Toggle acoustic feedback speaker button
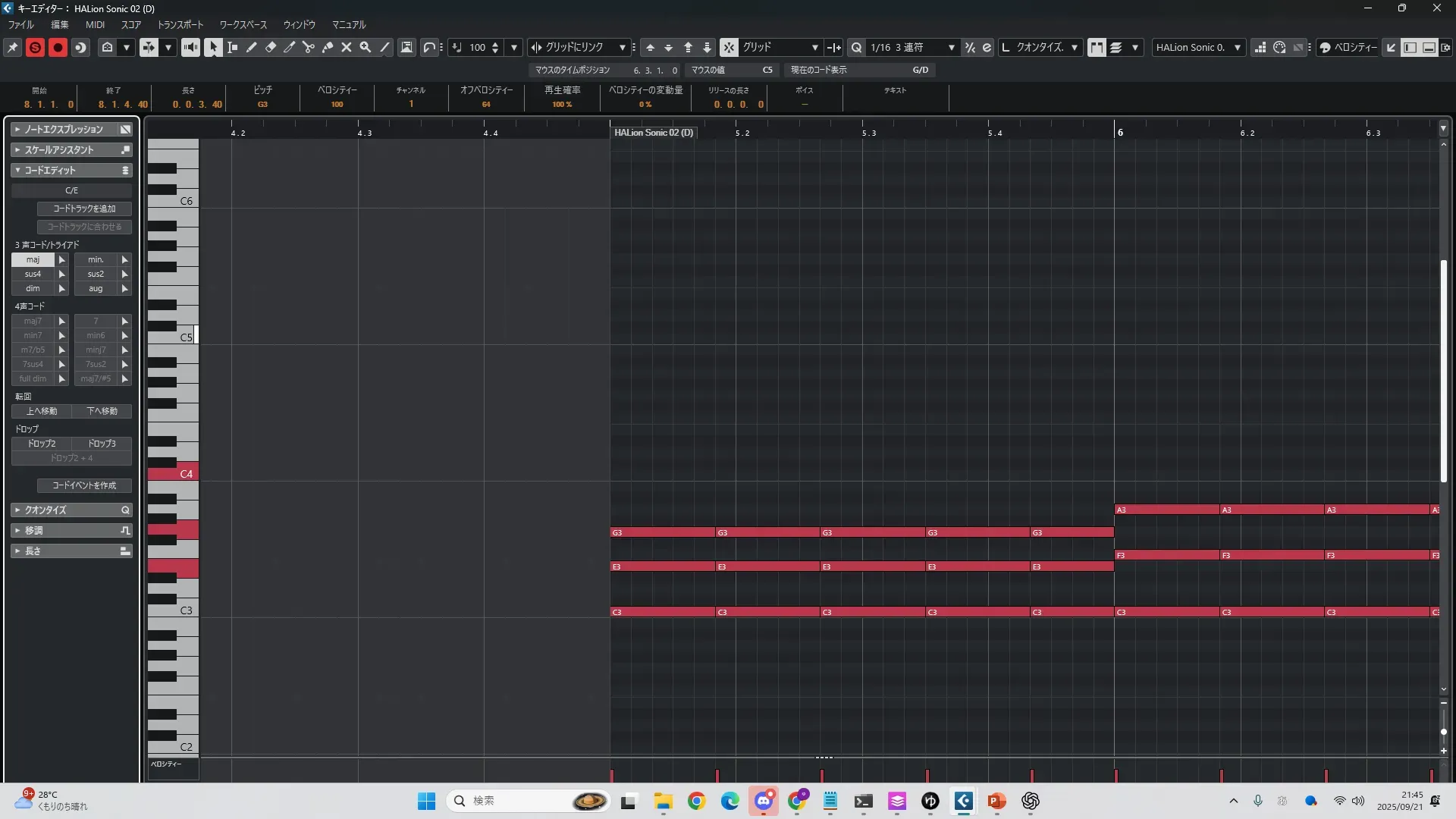The width and height of the screenshot is (1456, 819). (x=190, y=47)
